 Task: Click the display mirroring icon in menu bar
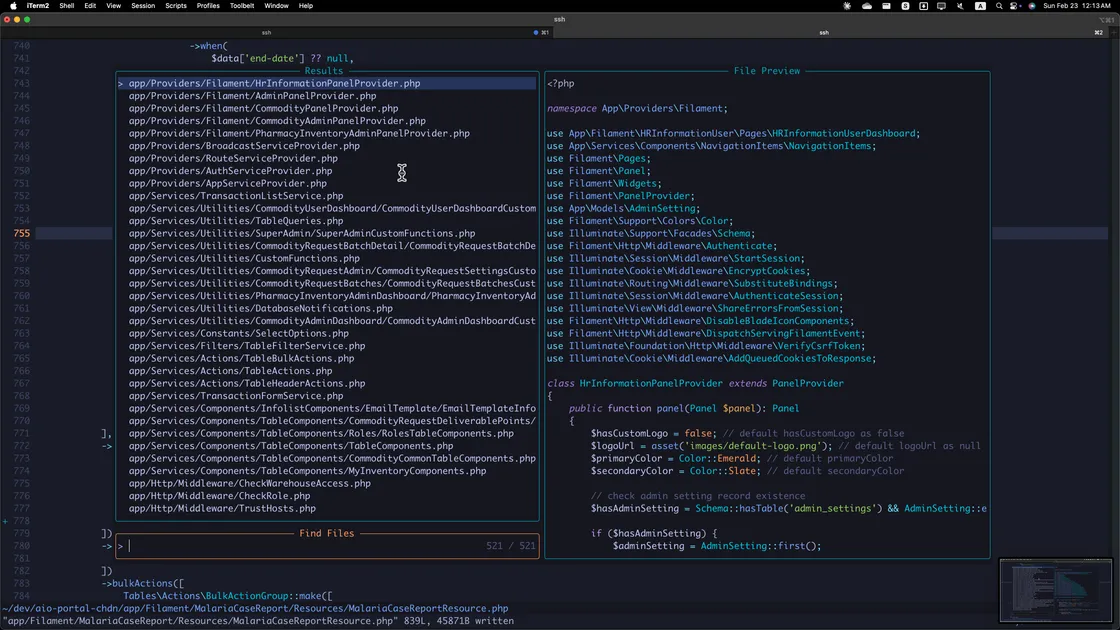click(x=941, y=6)
